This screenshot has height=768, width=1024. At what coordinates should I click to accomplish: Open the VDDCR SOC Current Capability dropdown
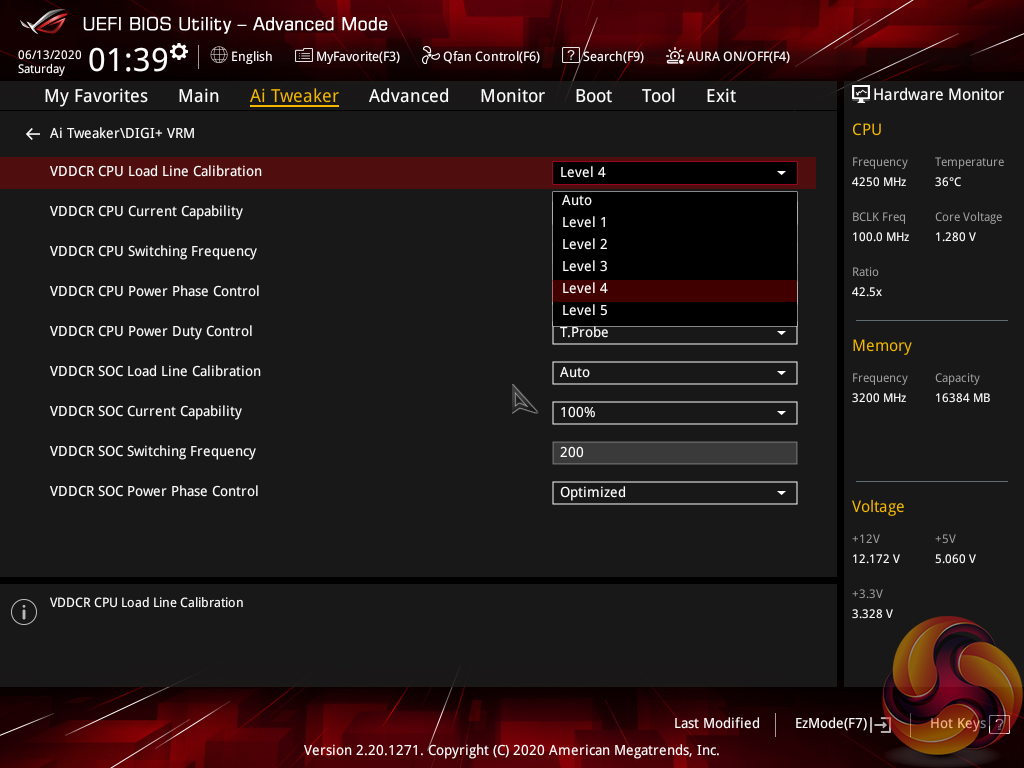(x=674, y=412)
